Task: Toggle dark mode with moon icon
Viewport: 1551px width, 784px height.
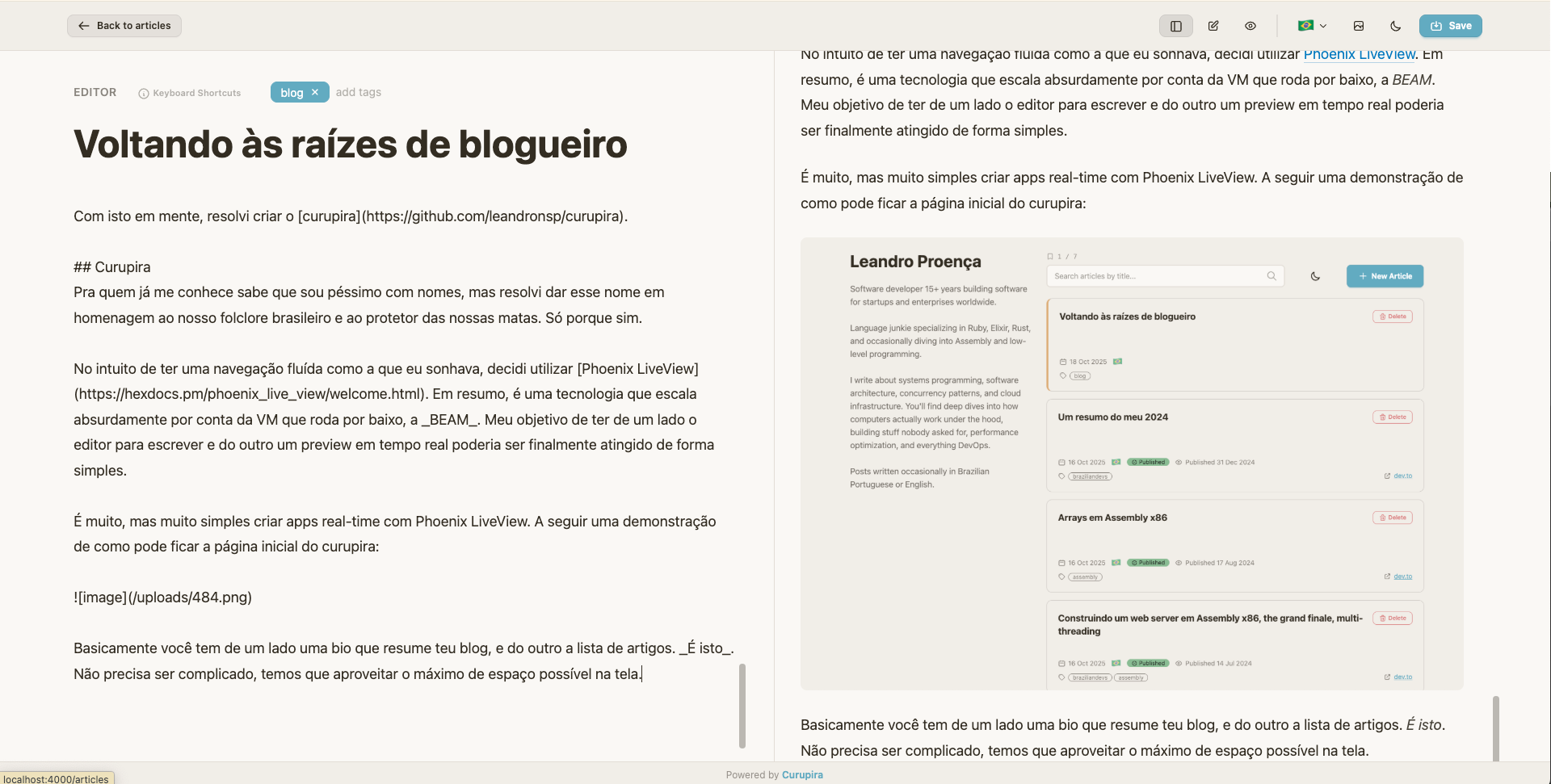Action: 1395,26
